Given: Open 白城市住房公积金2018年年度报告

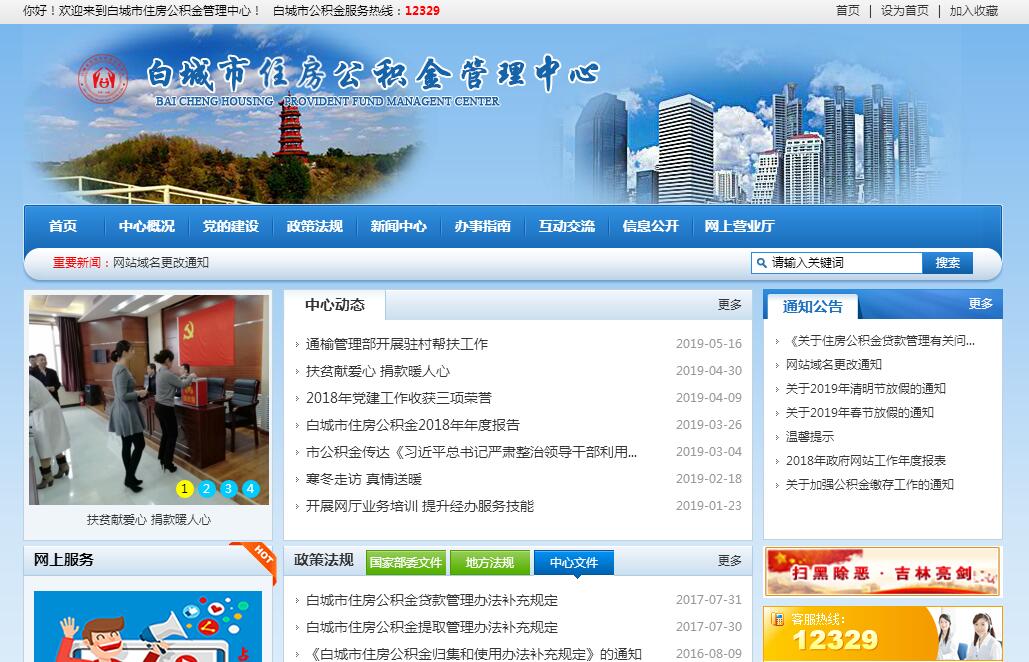Looking at the screenshot, I should pyautogui.click(x=412, y=425).
